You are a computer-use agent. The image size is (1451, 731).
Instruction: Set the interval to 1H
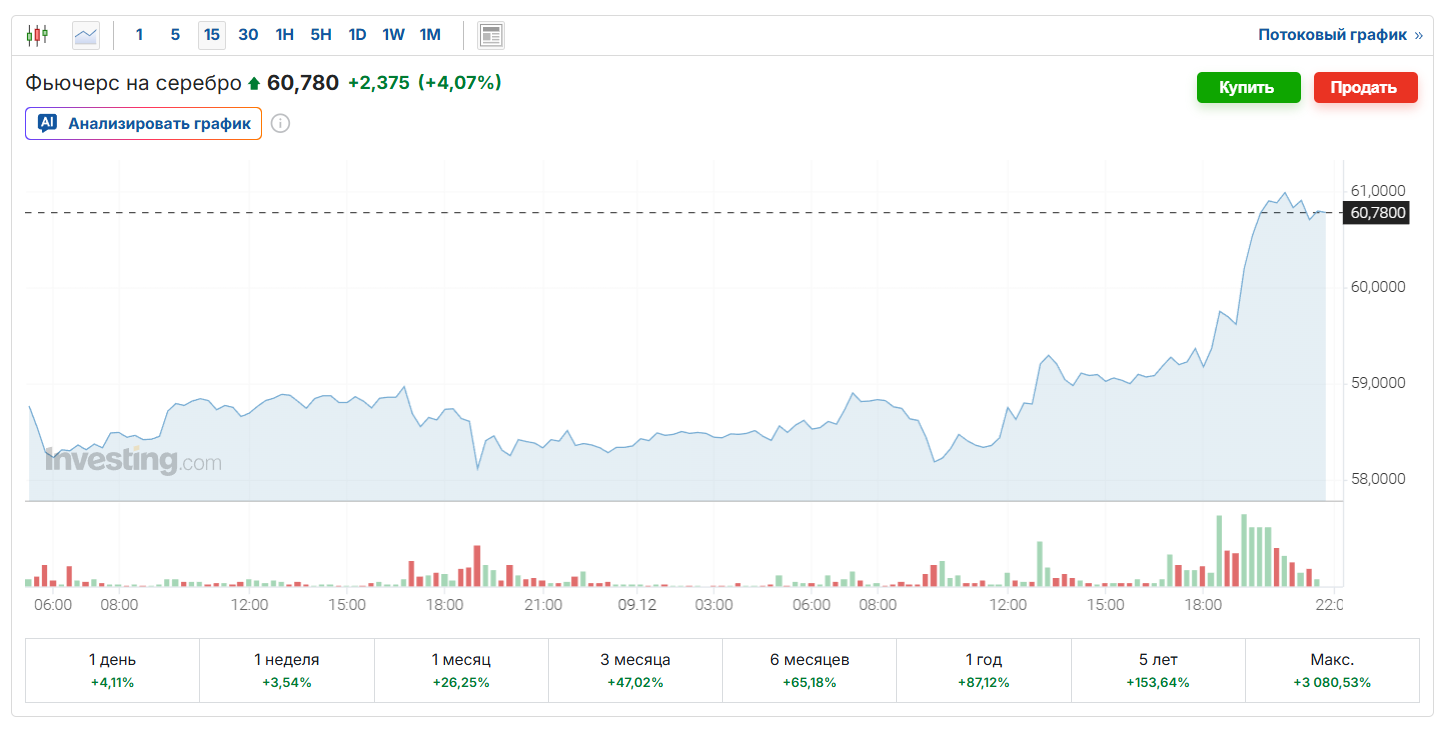coord(284,35)
